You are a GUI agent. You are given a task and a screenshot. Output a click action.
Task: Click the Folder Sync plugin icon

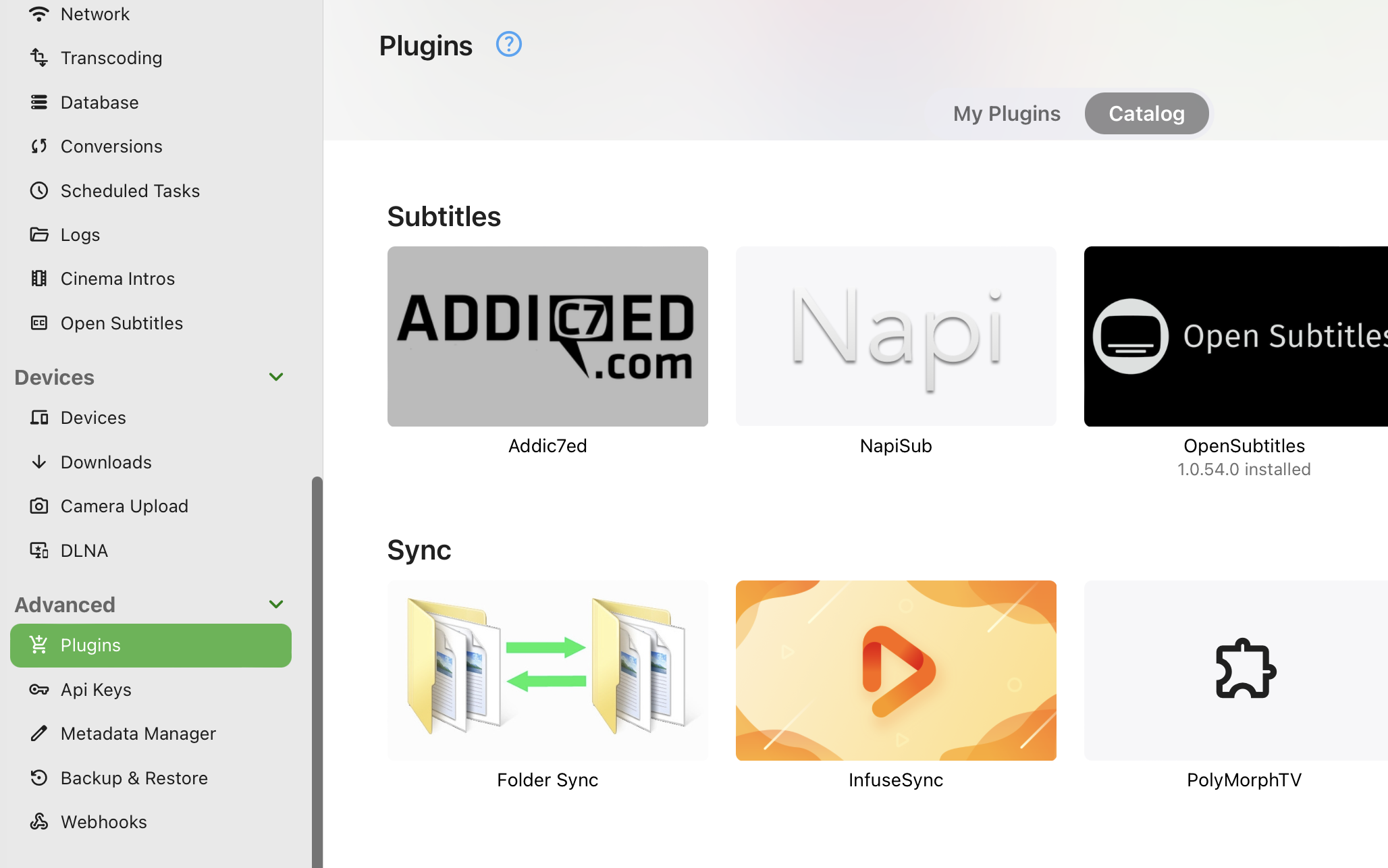[x=548, y=670]
